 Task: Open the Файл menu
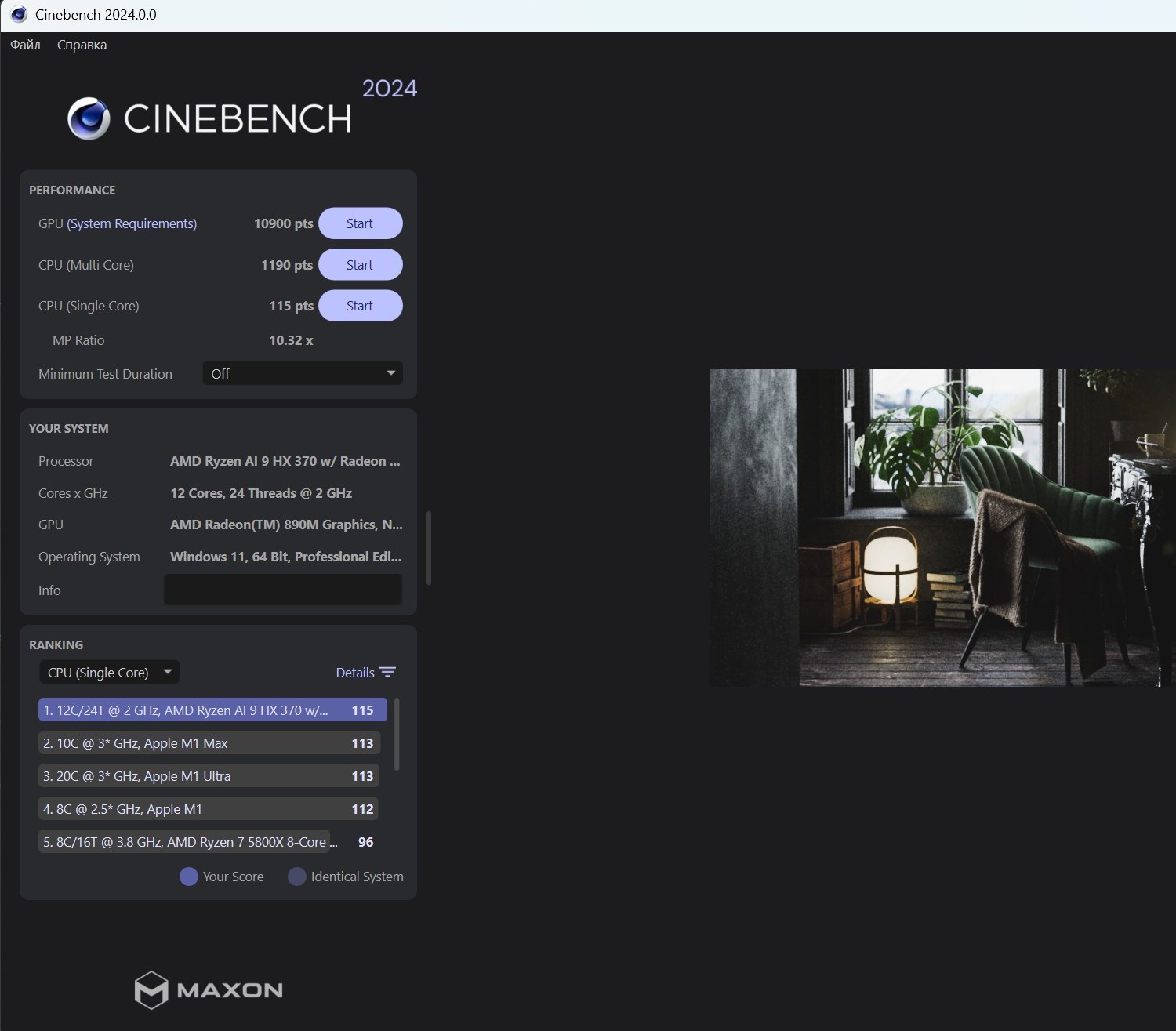click(25, 45)
